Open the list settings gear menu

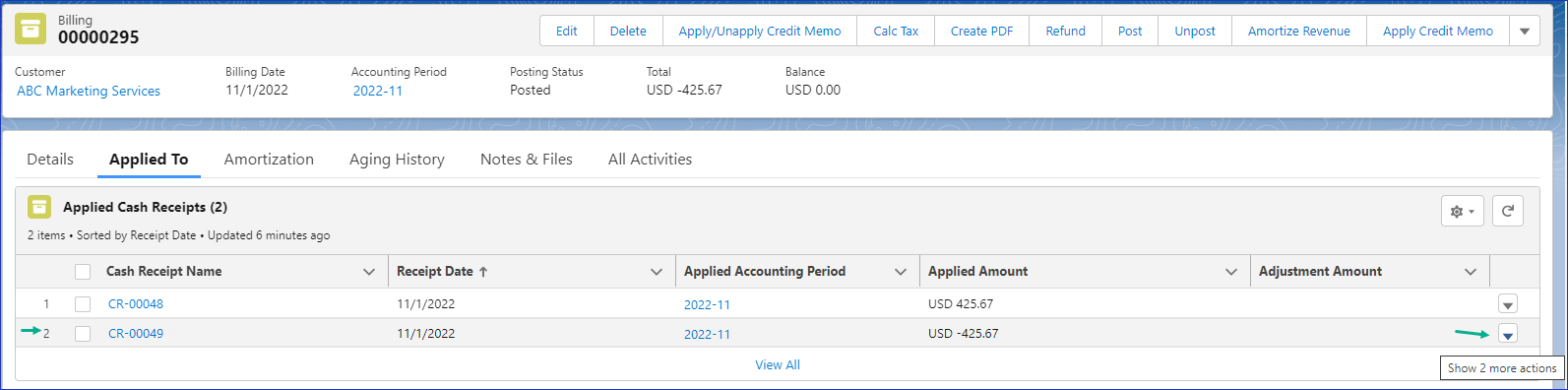click(x=1462, y=212)
